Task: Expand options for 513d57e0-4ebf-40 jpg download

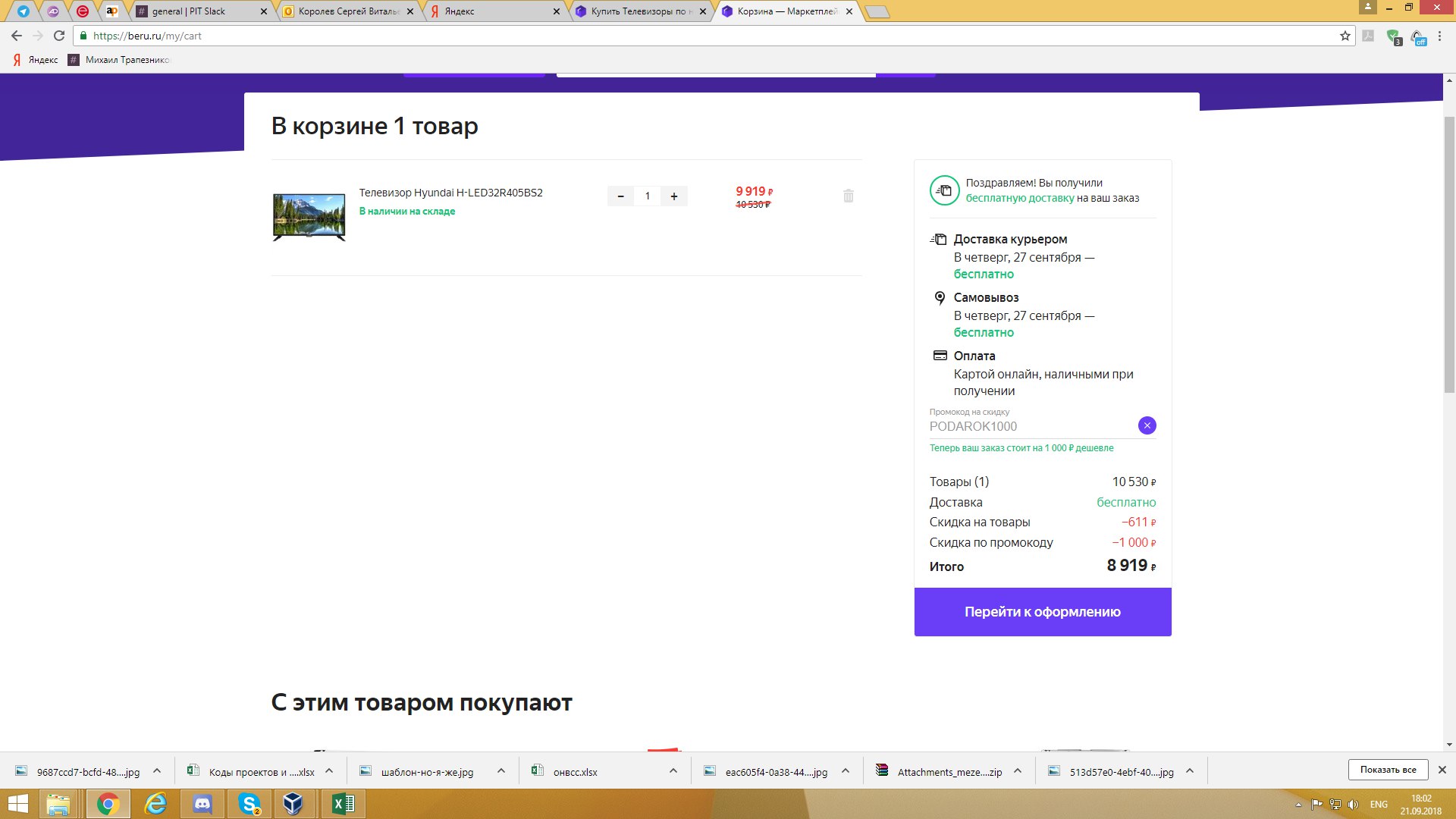Action: point(1189,771)
